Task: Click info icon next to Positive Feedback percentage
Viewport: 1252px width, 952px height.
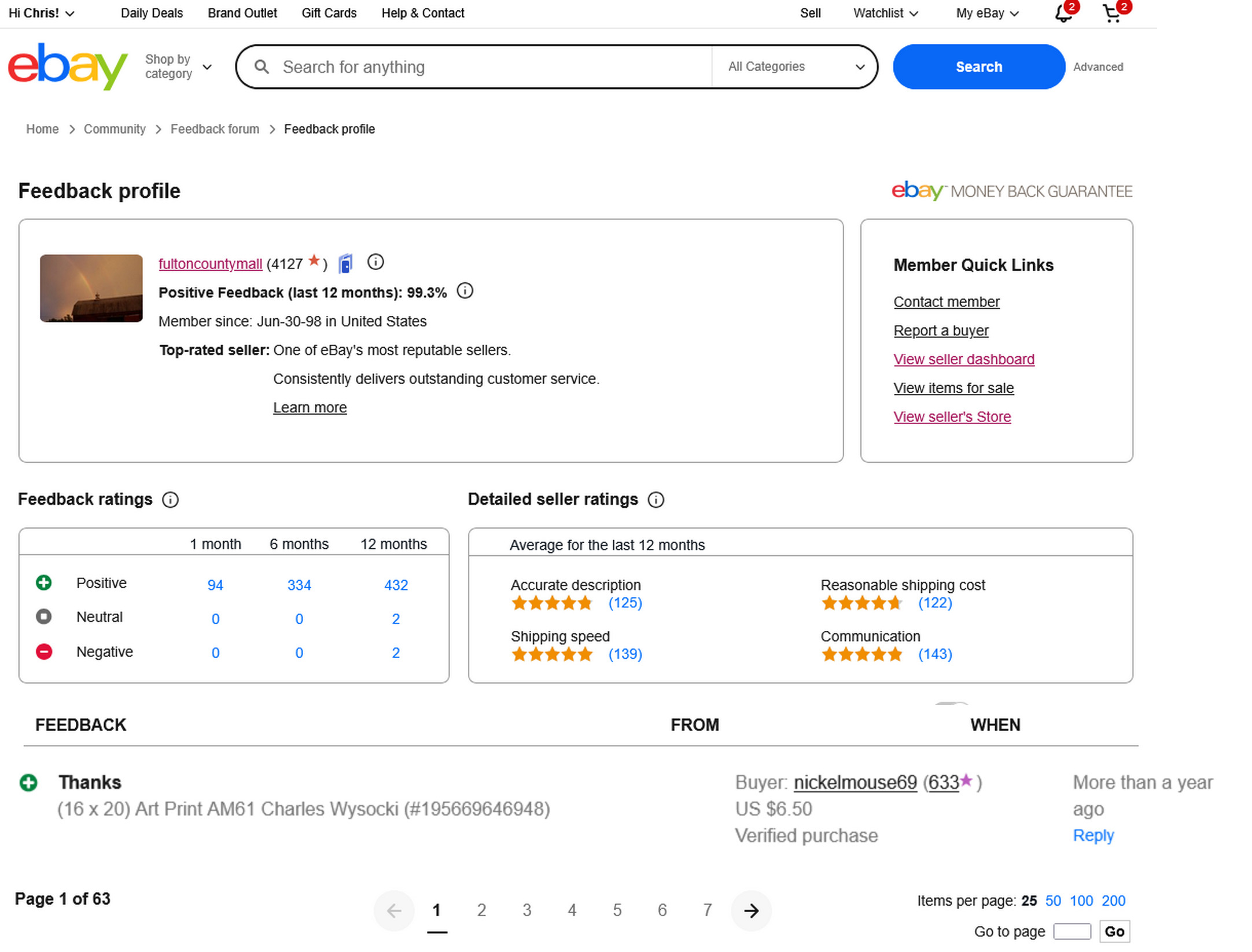Action: pyautogui.click(x=465, y=291)
